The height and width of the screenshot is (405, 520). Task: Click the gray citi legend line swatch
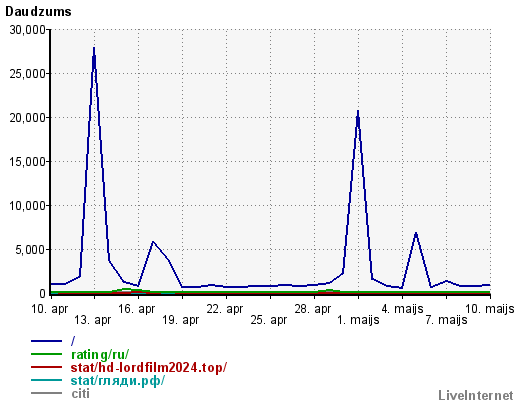point(46,393)
